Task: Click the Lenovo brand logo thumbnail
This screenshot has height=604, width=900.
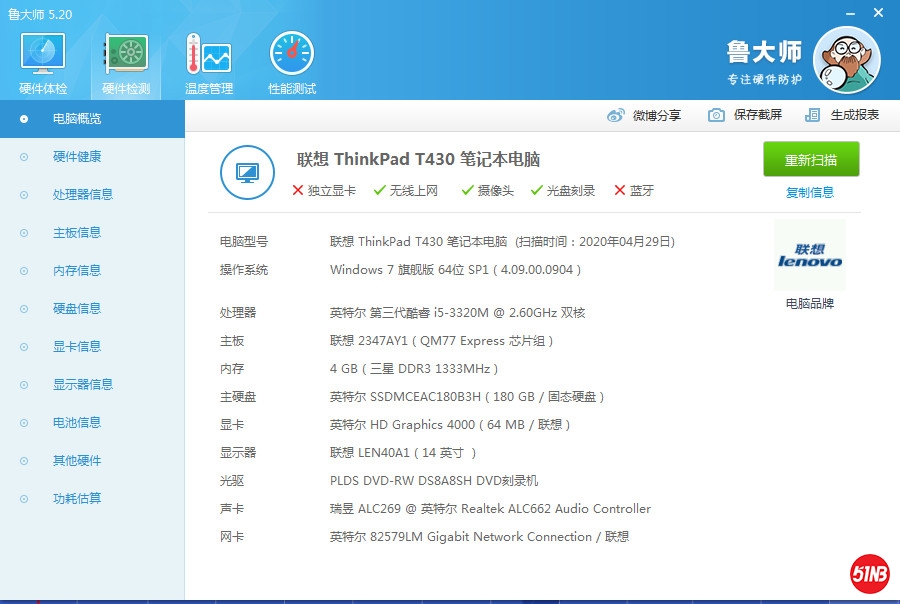Action: pos(810,256)
